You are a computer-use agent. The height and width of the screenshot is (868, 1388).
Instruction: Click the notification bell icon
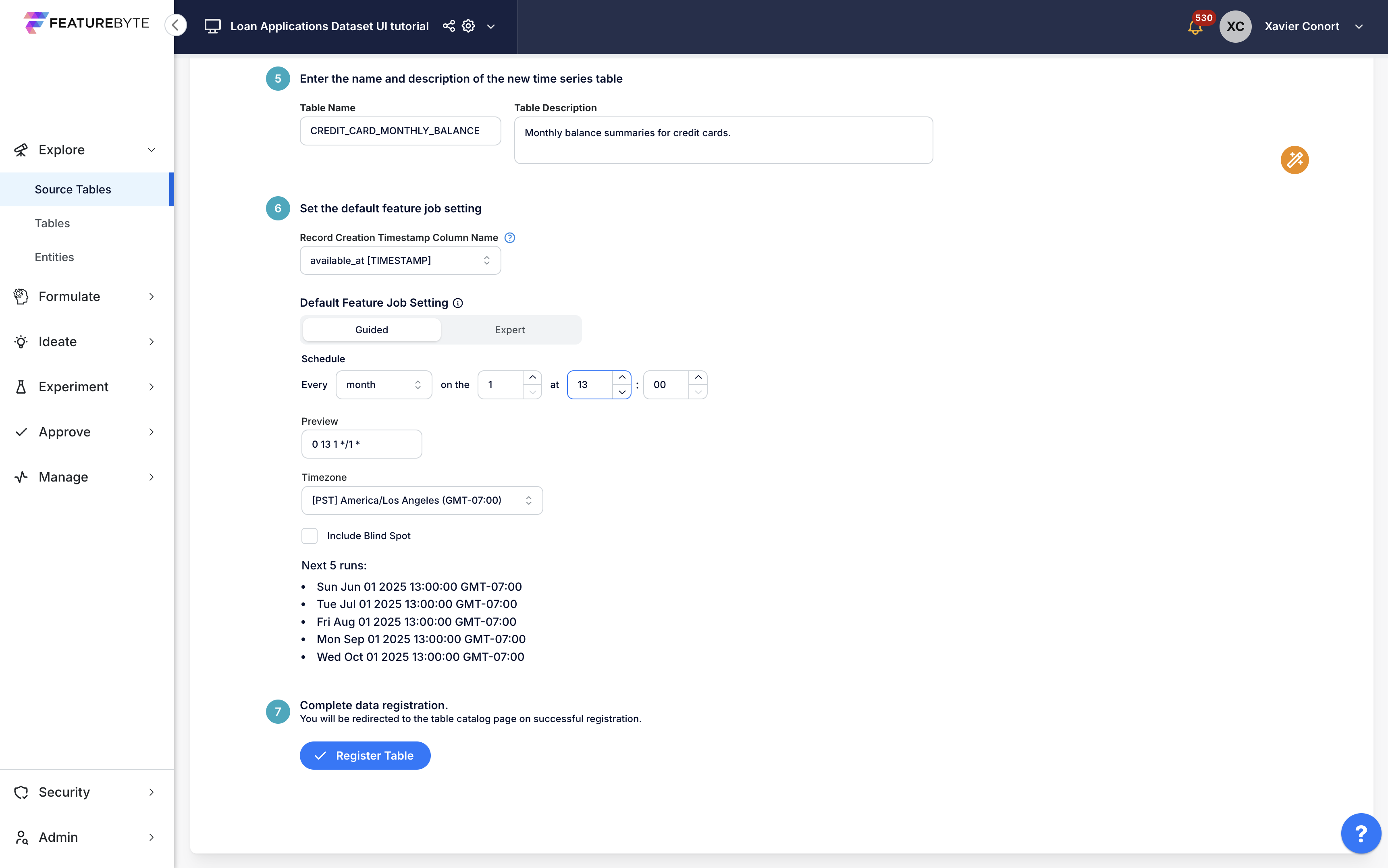pyautogui.click(x=1195, y=27)
